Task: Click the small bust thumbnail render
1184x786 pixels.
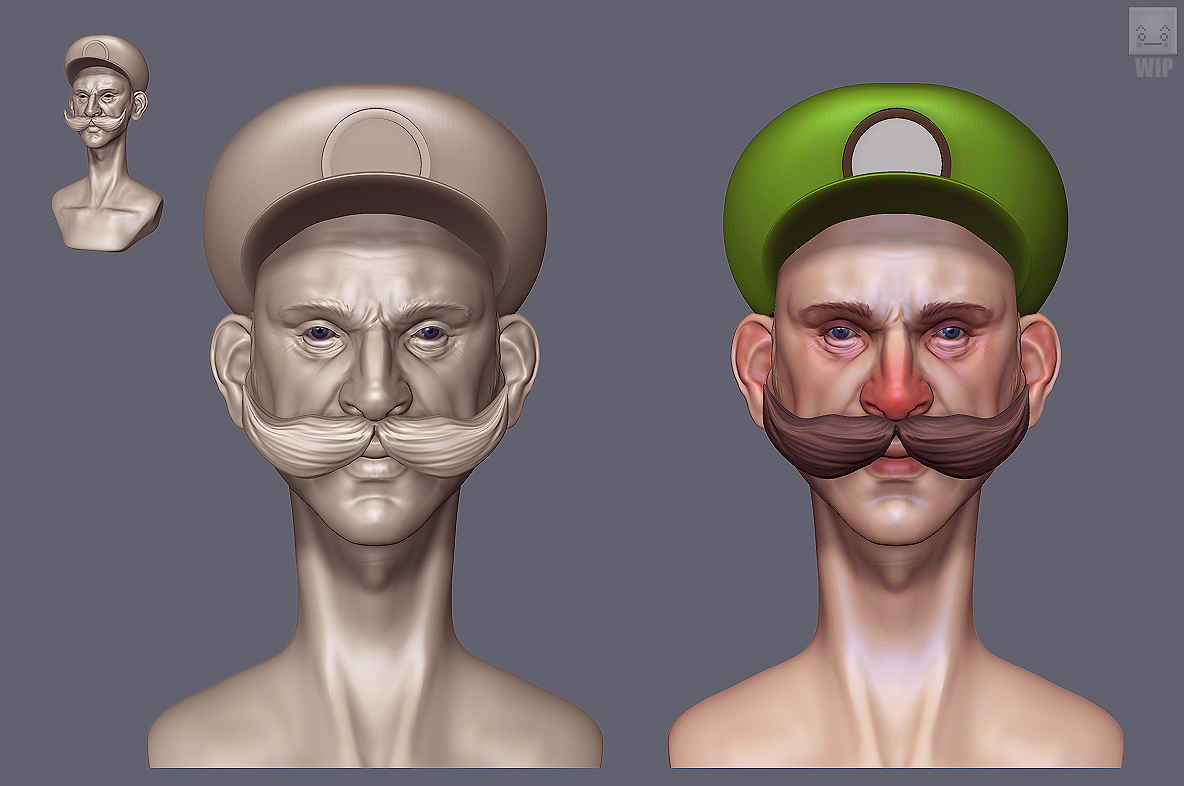Action: pos(107,143)
